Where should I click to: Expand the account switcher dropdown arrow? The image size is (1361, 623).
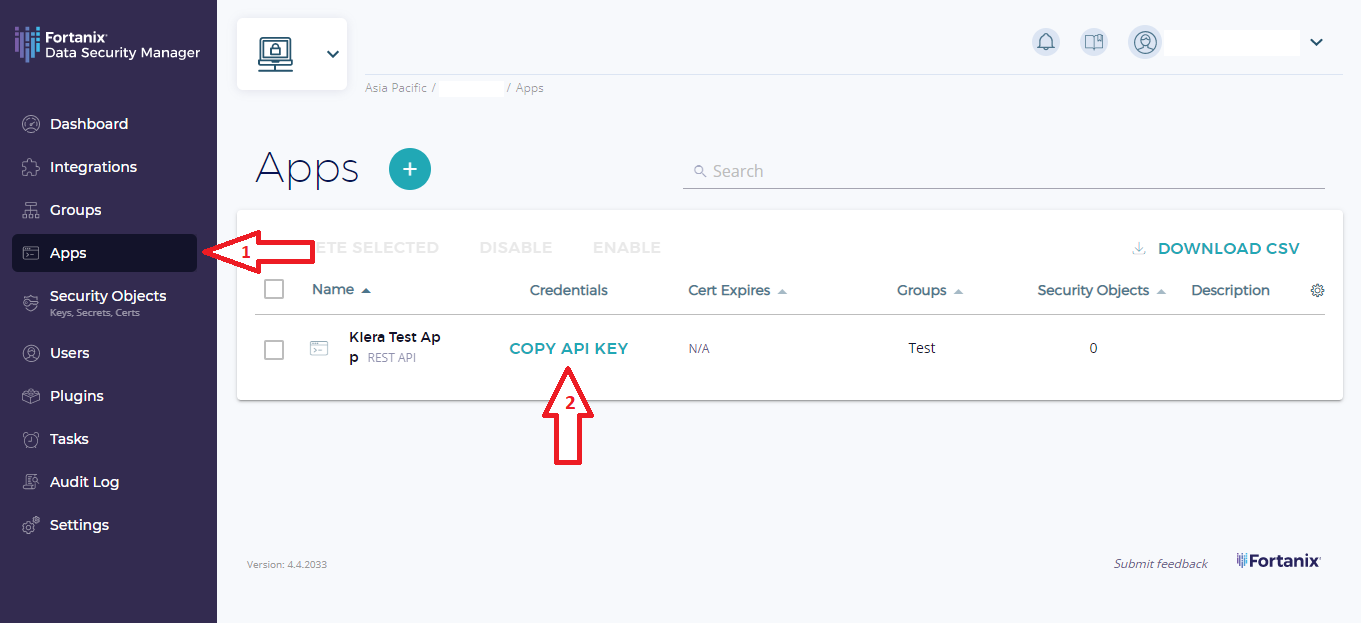click(333, 54)
